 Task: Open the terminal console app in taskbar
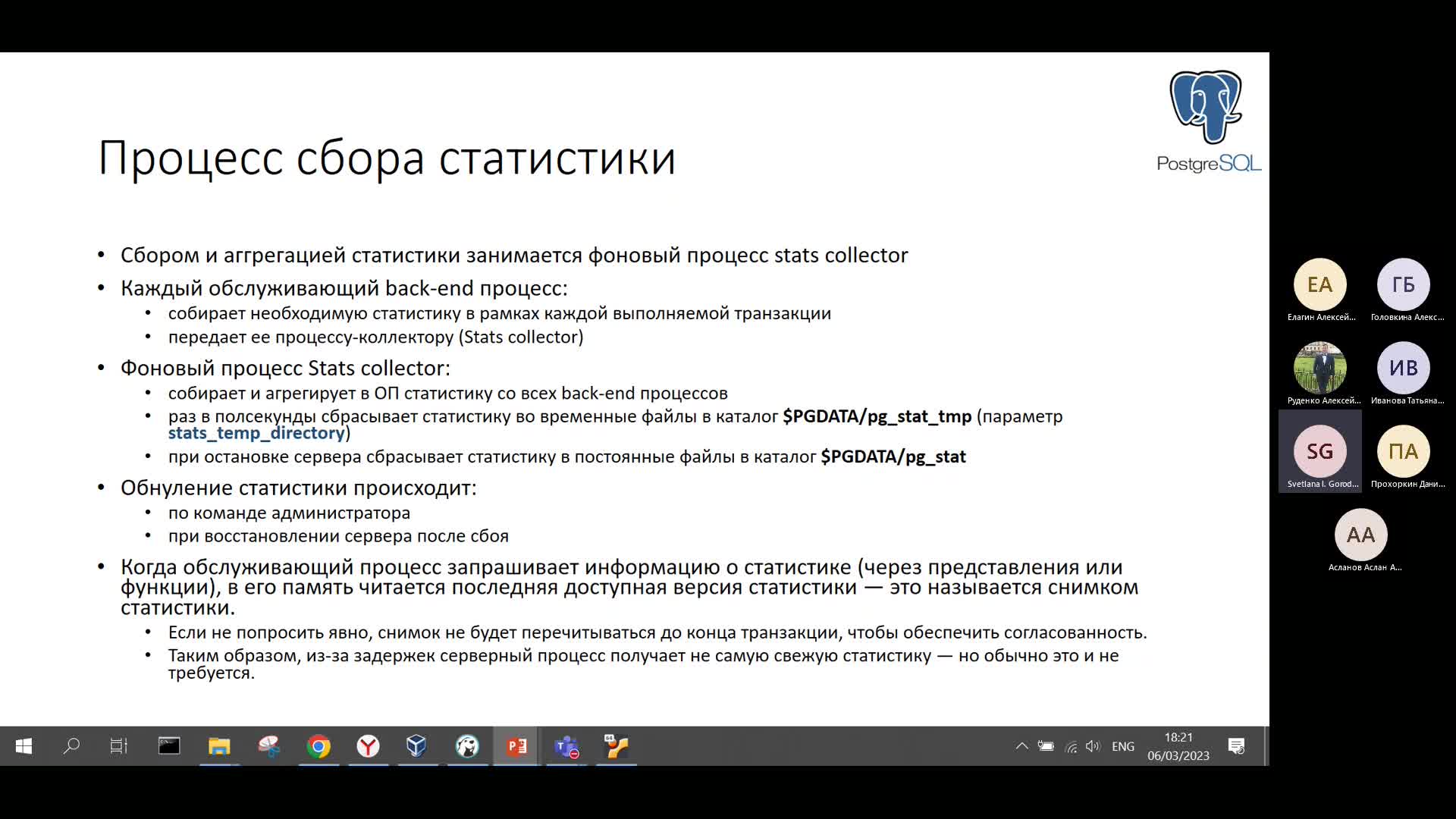pos(168,746)
